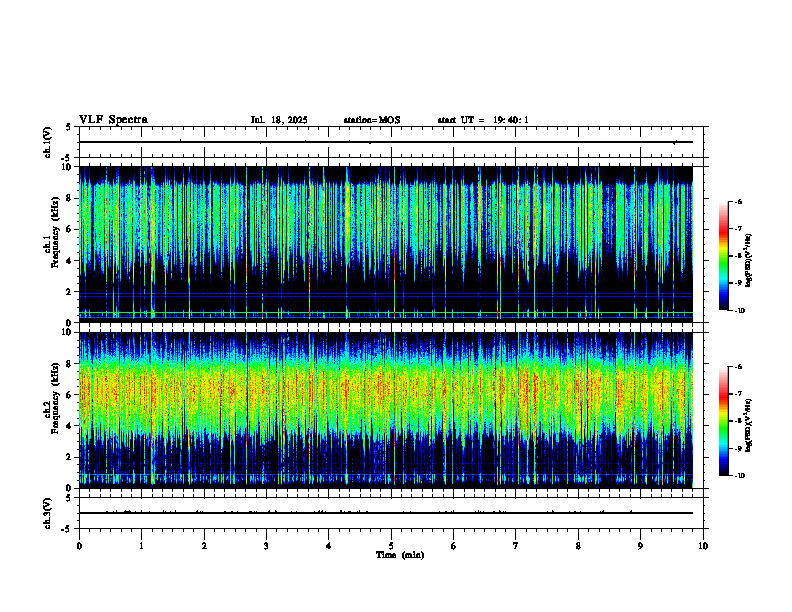
Task: Click tick label "5" on the Time axis
Action: point(391,546)
